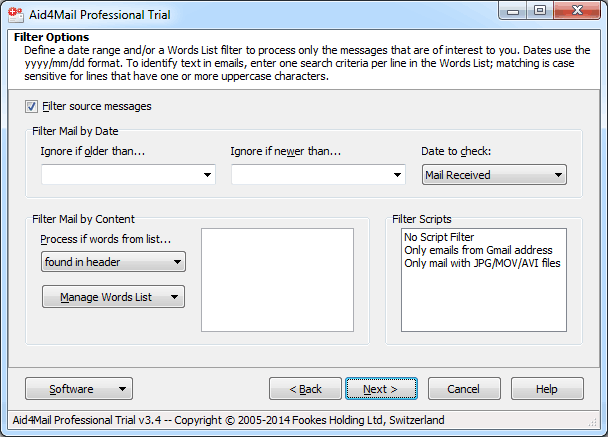608x437 pixels.
Task: Click the Manage Words List button
Action: click(x=113, y=297)
